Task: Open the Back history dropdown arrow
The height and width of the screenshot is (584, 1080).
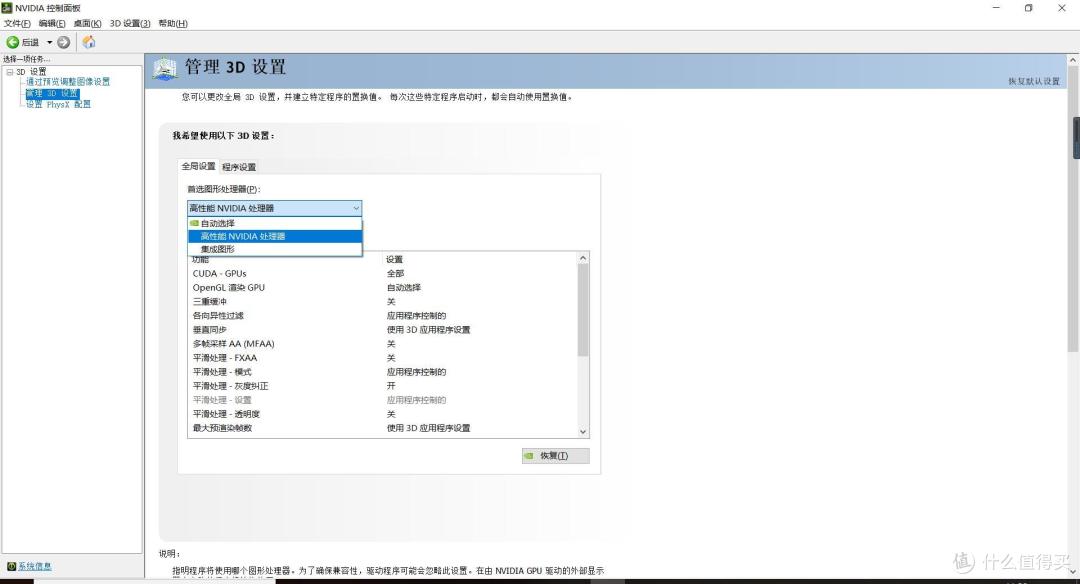Action: click(x=50, y=43)
